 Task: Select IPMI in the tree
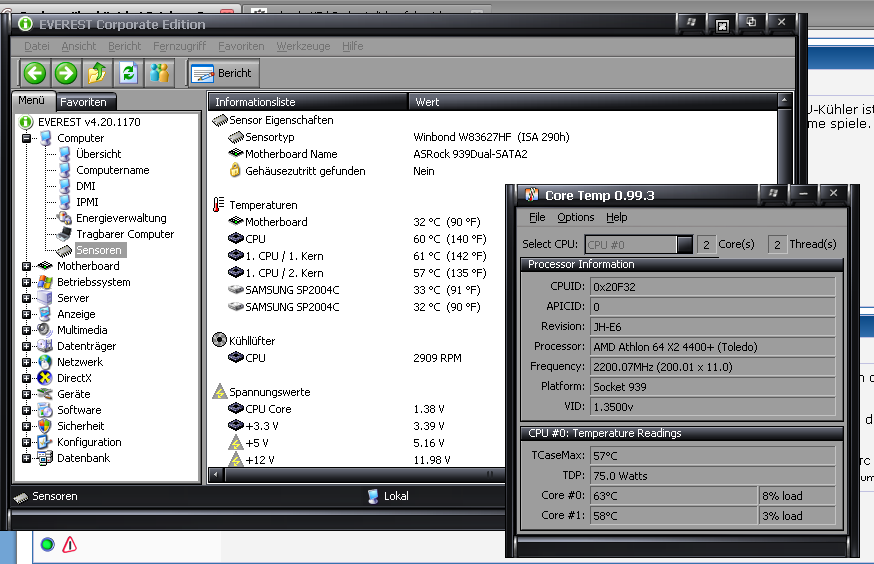tap(87, 202)
